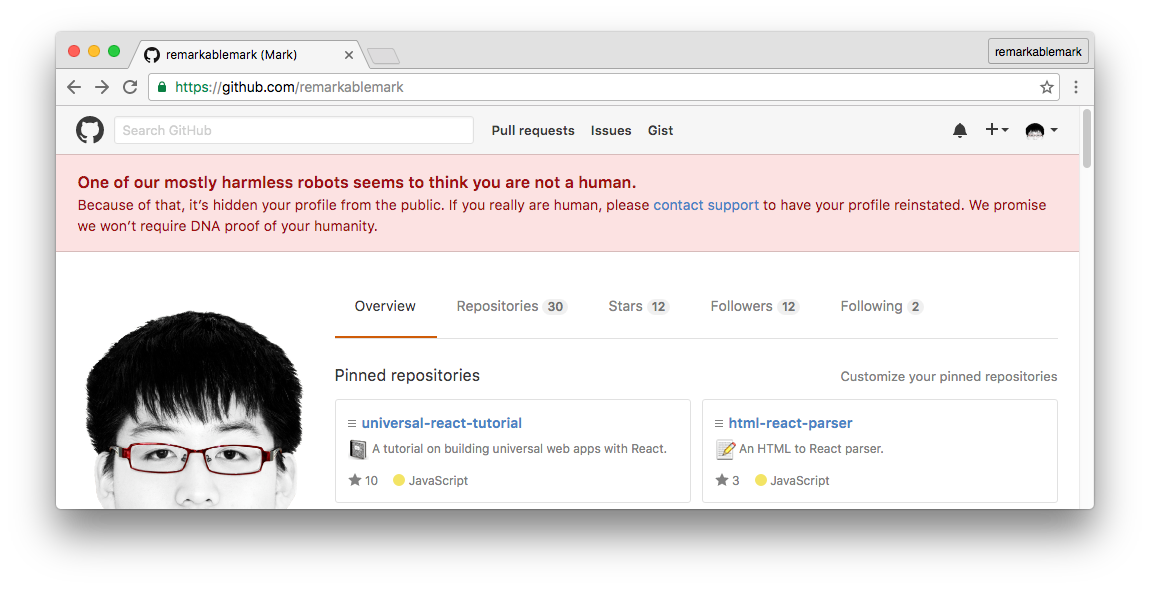Click the GitHub Octocat logo in header
The width and height of the screenshot is (1150, 589).
[x=89, y=130]
